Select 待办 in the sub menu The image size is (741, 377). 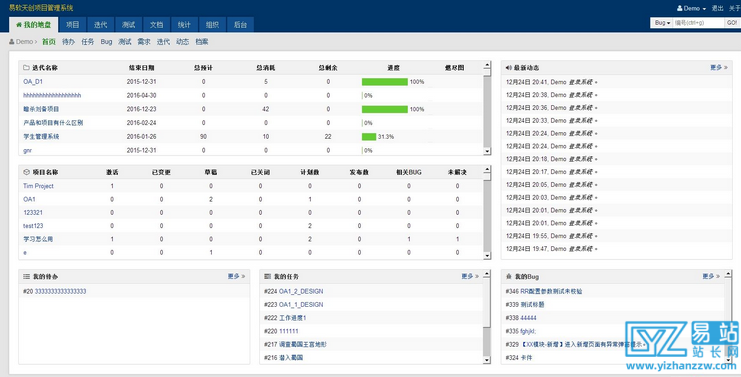(x=69, y=42)
